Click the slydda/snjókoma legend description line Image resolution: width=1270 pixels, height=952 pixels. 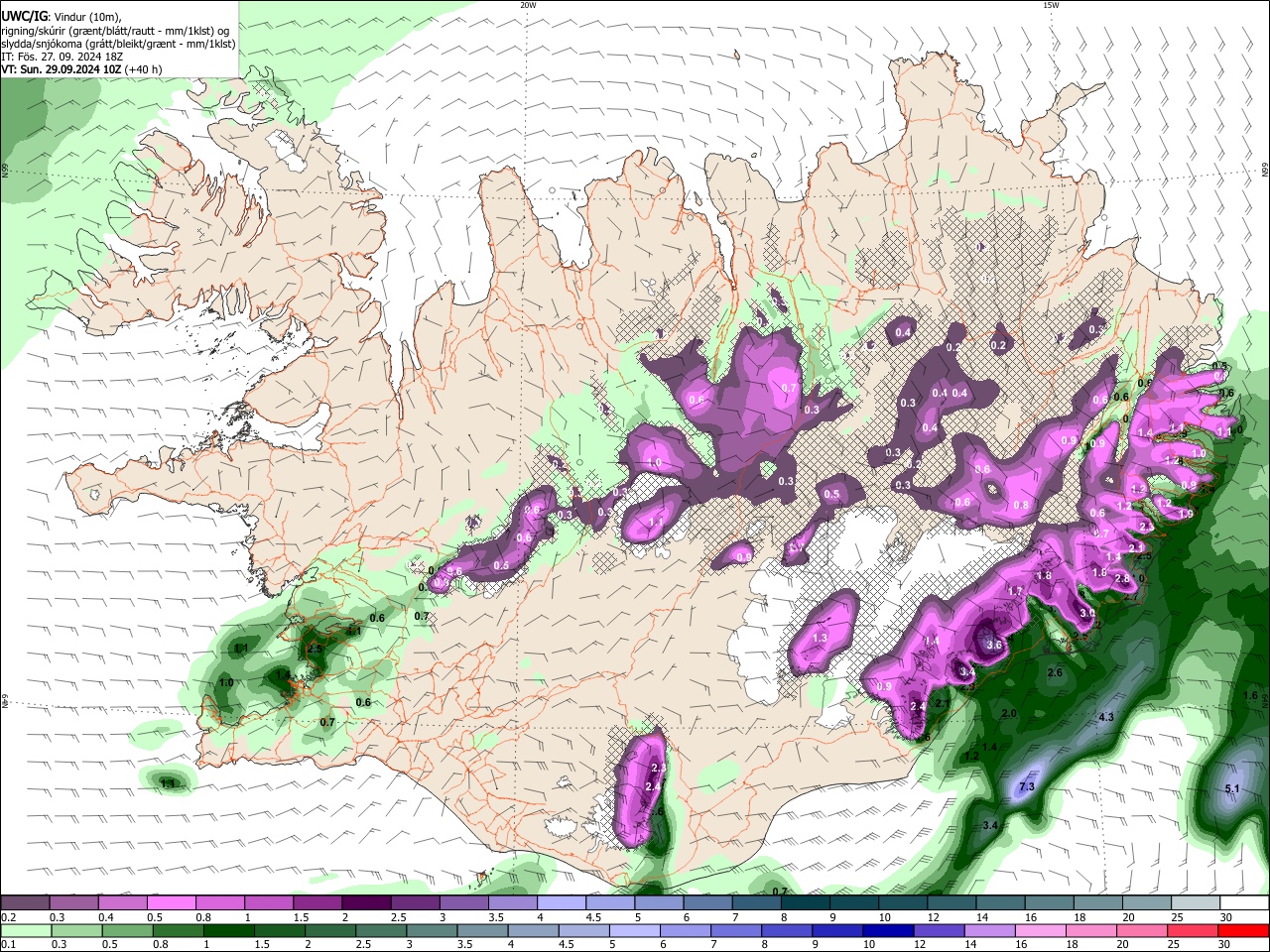(118, 44)
